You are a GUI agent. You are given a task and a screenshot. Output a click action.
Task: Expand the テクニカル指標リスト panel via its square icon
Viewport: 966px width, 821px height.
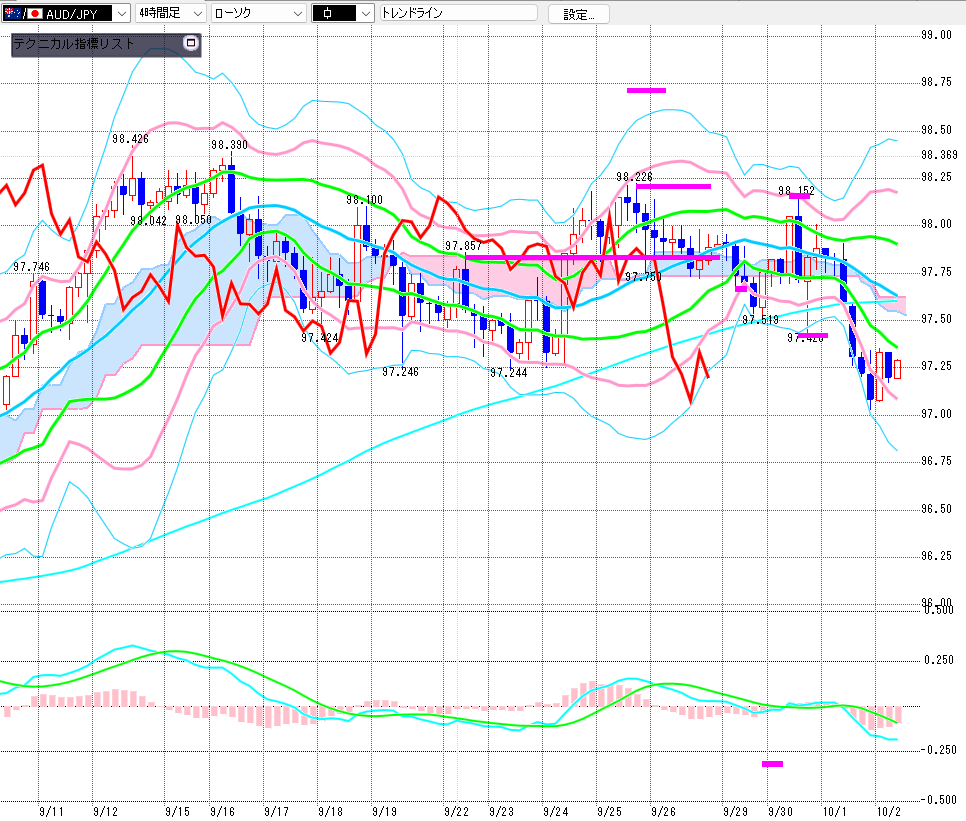191,44
